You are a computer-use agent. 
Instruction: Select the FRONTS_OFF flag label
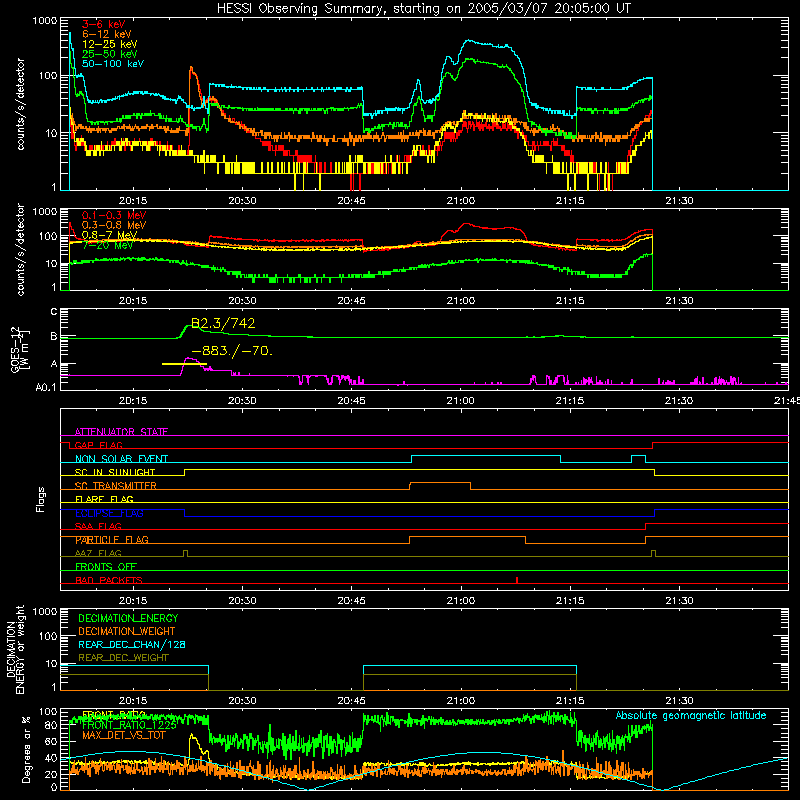(106, 566)
